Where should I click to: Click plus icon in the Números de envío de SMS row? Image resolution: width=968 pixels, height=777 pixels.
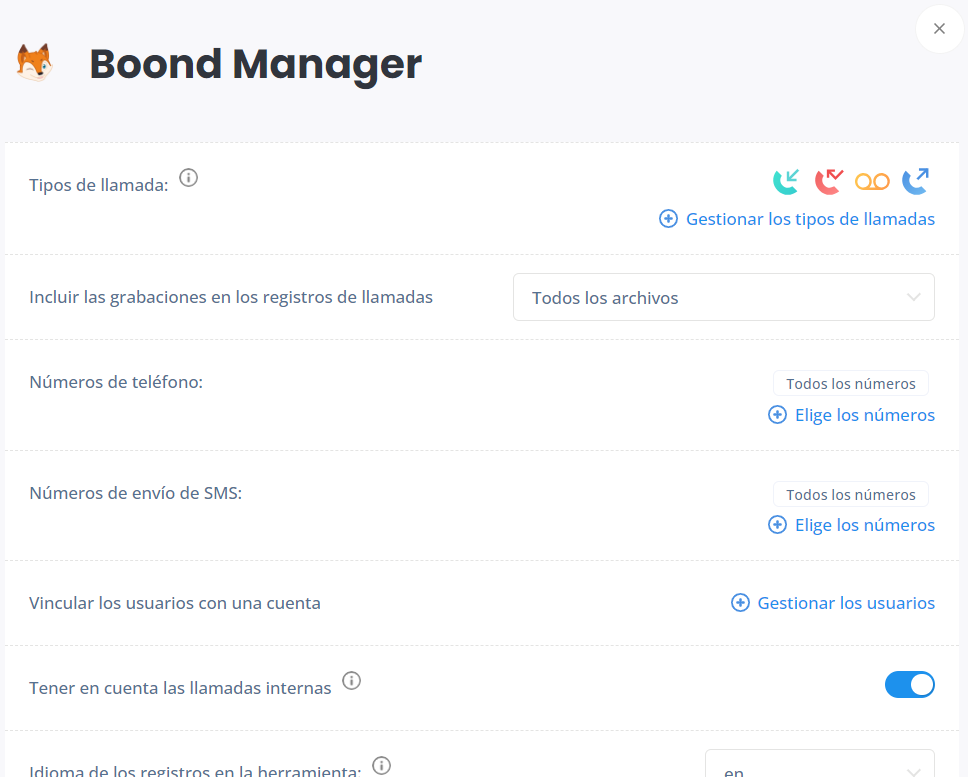pos(777,525)
